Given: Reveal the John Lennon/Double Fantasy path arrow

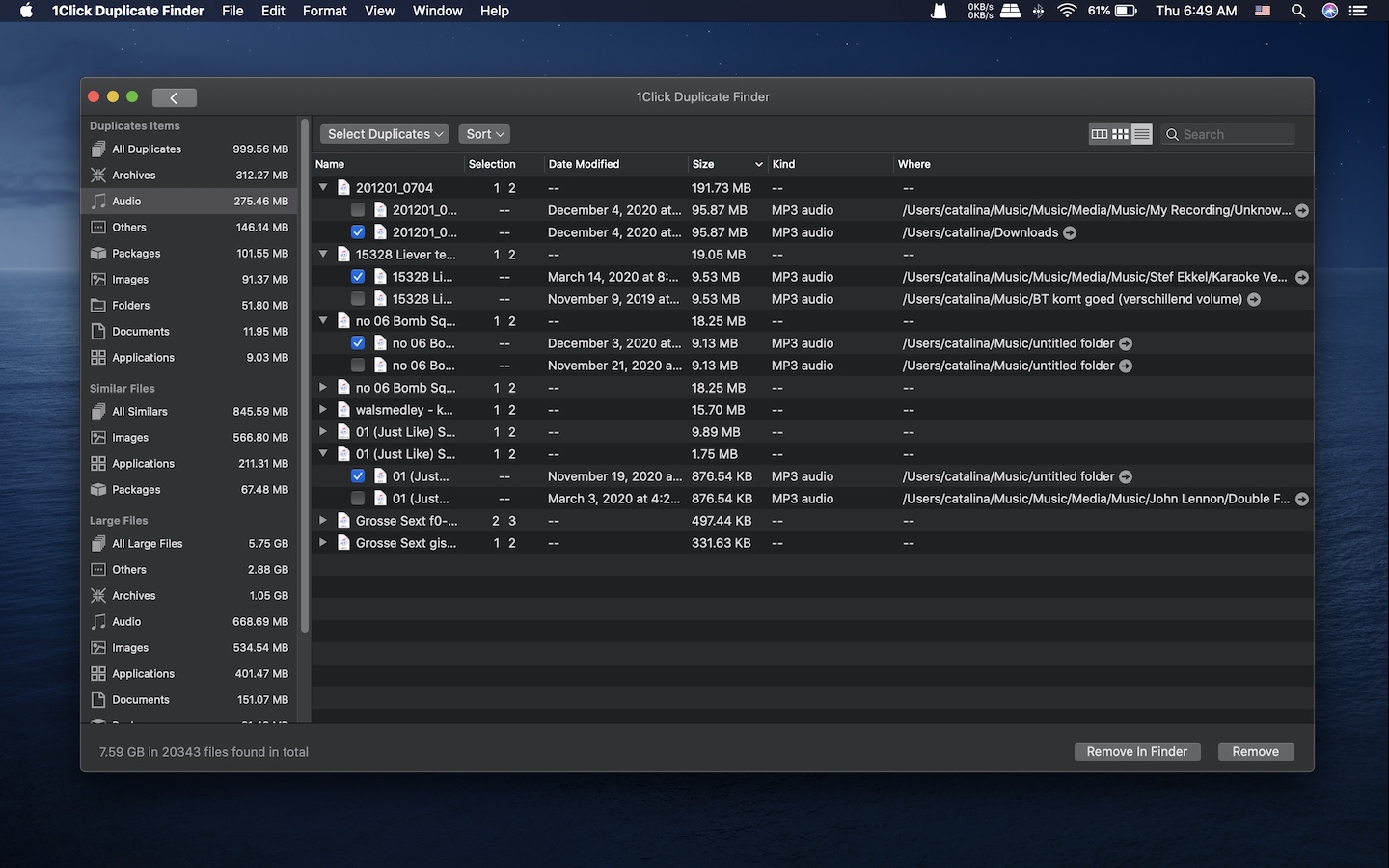Looking at the screenshot, I should (x=1302, y=499).
